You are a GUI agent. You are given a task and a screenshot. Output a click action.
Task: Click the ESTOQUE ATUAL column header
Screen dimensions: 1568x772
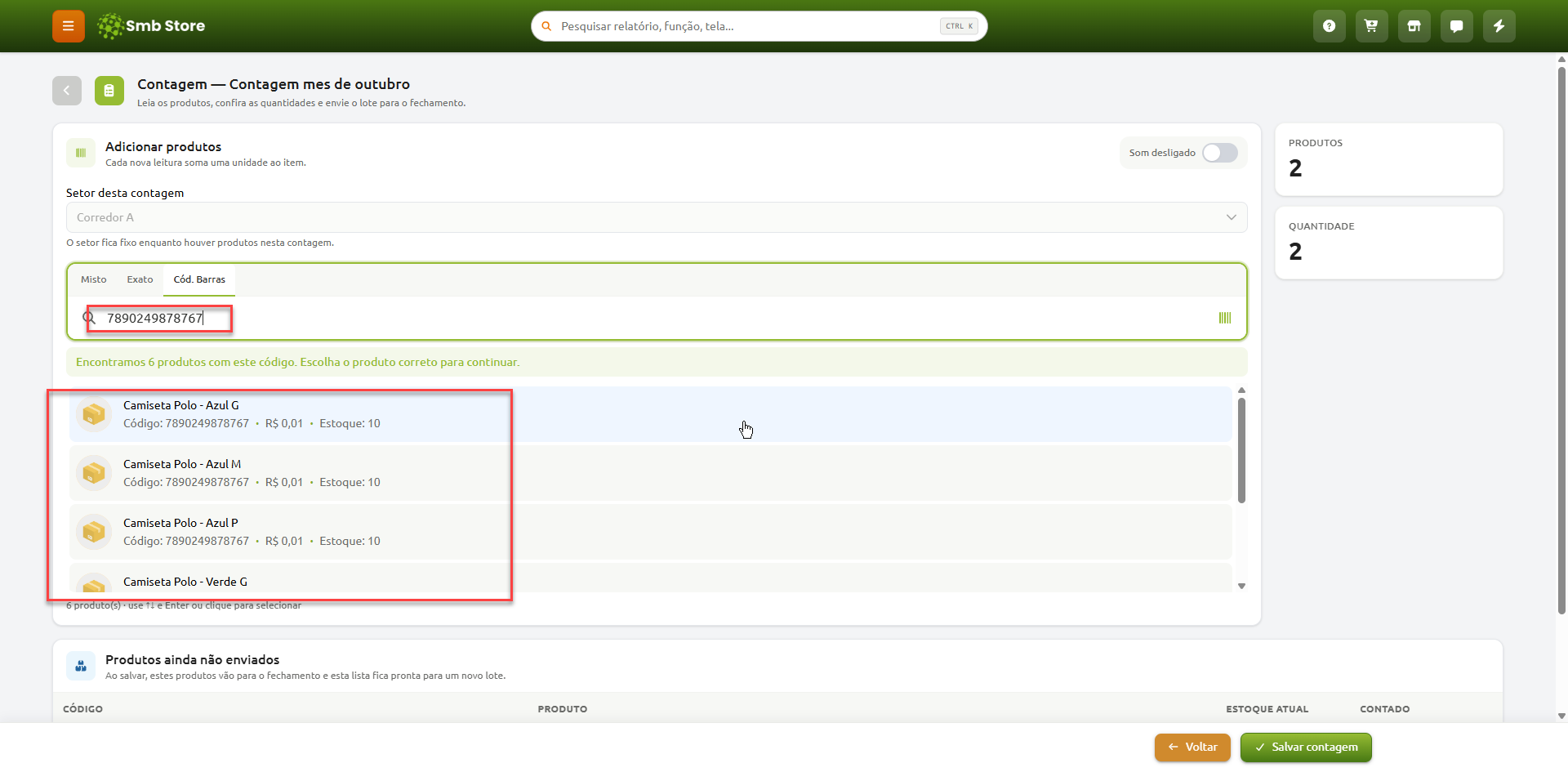tap(1267, 709)
